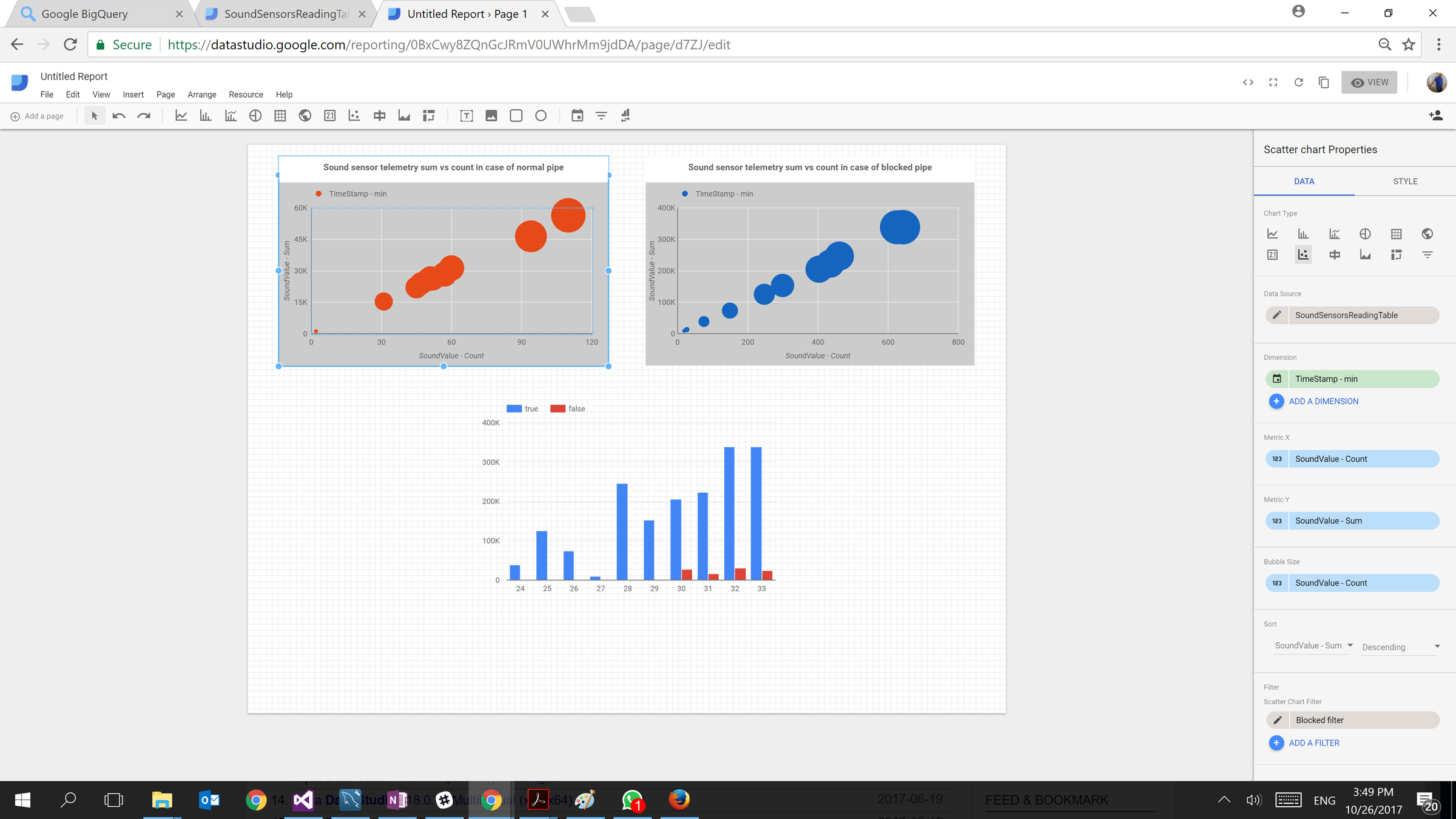Screen dimensions: 1456x819
Task: Edit the SoundSensorsReadingTable data source
Action: 1276,315
